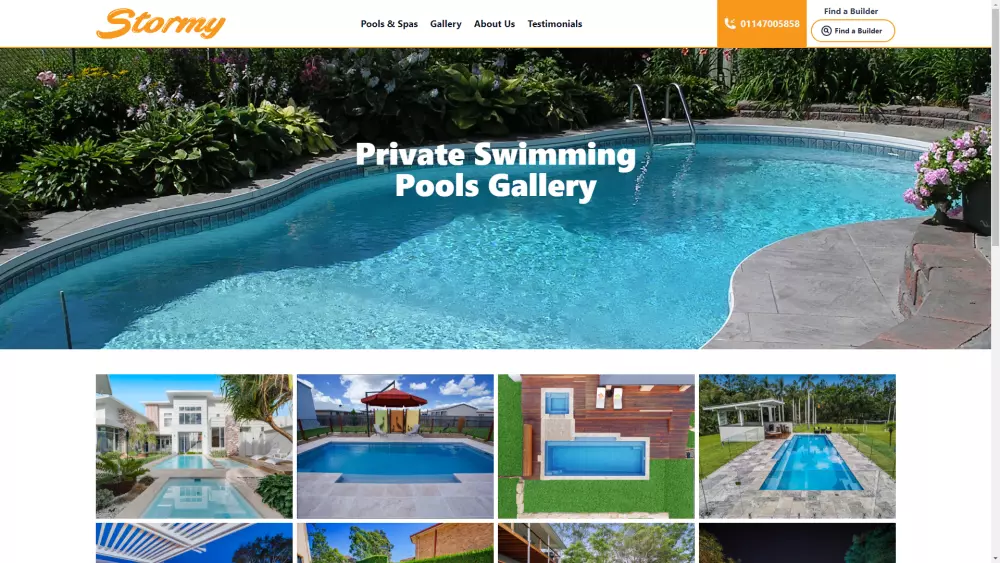Open the brick house pool thumbnail
The height and width of the screenshot is (563, 1000).
395,543
